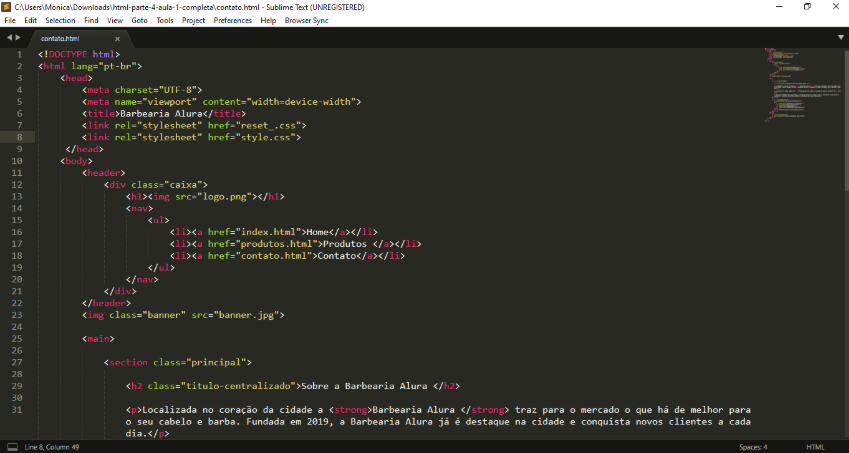Image resolution: width=849 pixels, height=453 pixels.
Task: Click the closing nav tag
Action: click(x=142, y=279)
